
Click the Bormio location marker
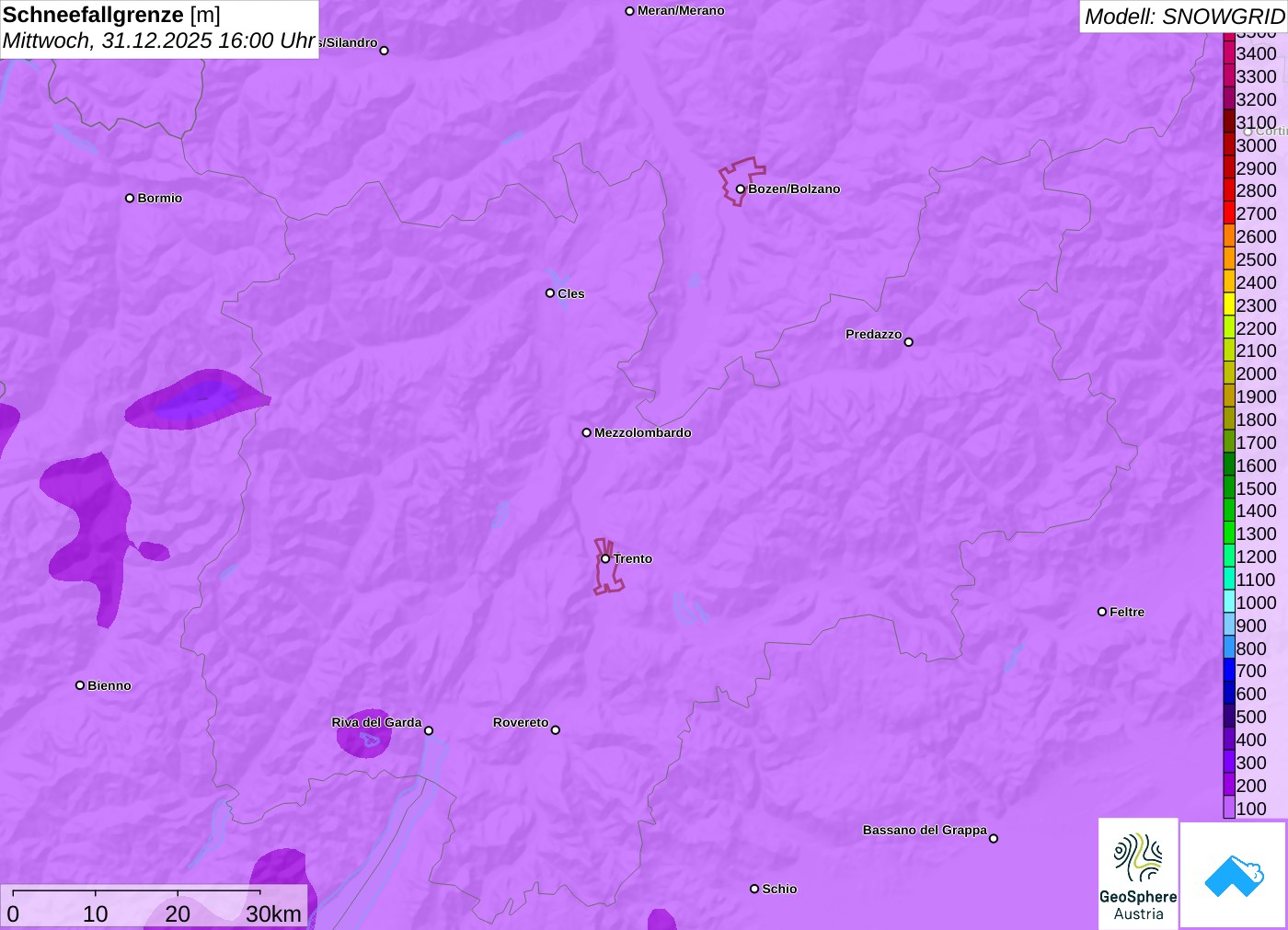point(130,198)
